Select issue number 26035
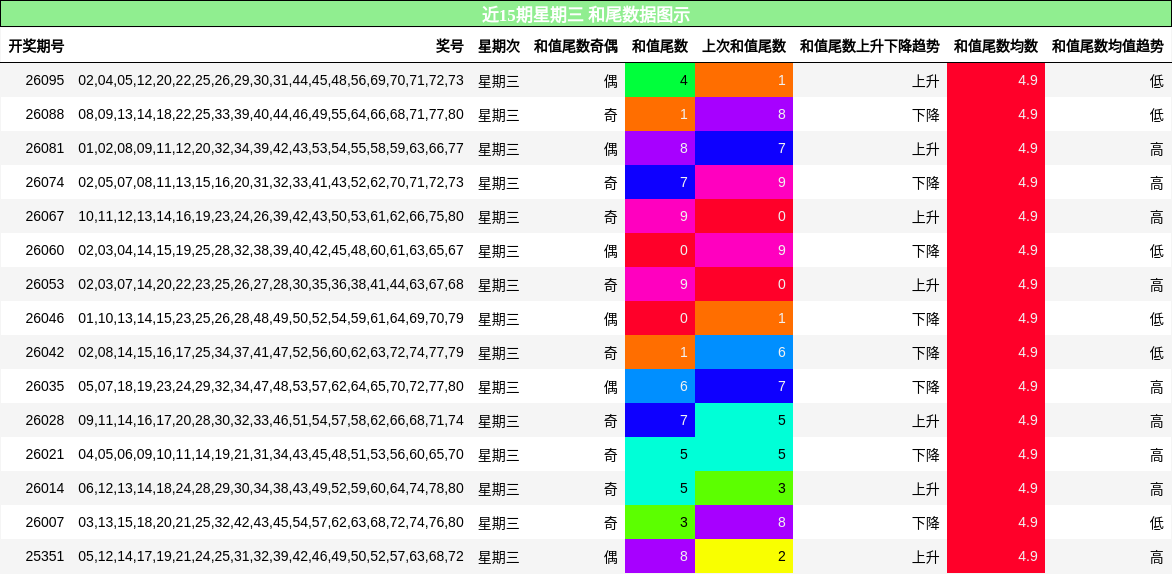The image size is (1172, 574). coord(45,386)
